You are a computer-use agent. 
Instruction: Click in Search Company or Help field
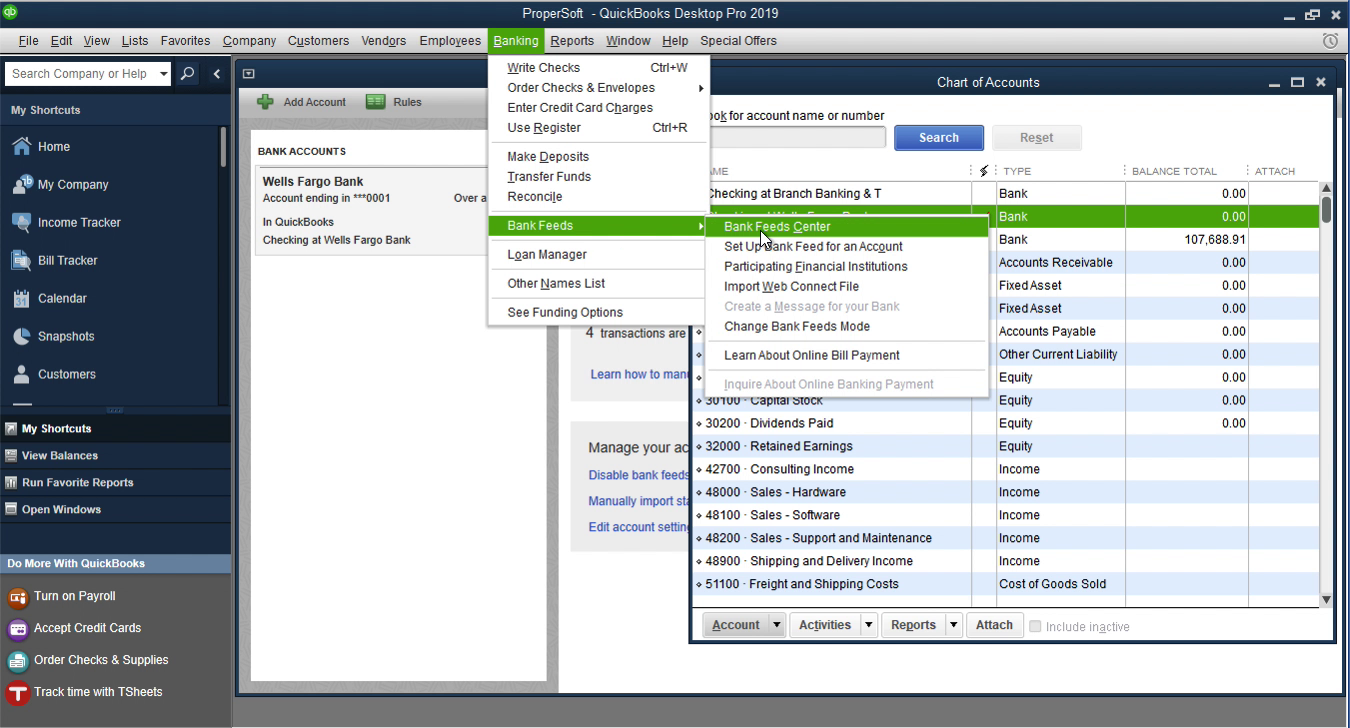tap(81, 74)
